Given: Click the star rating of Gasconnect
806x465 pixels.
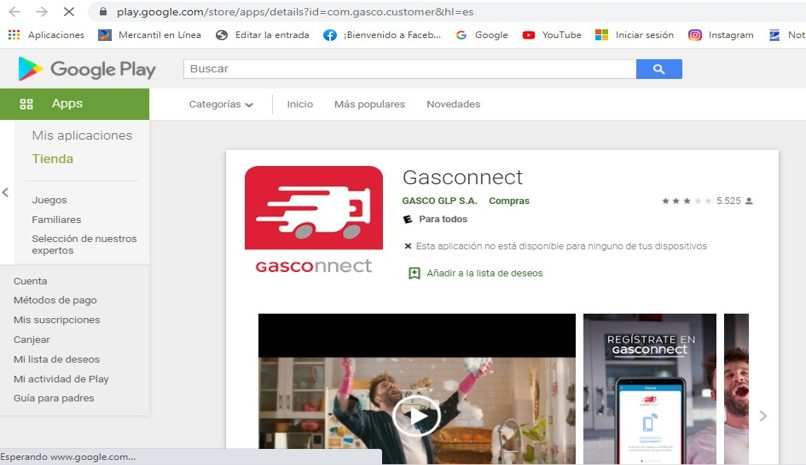Looking at the screenshot, I should [x=687, y=201].
